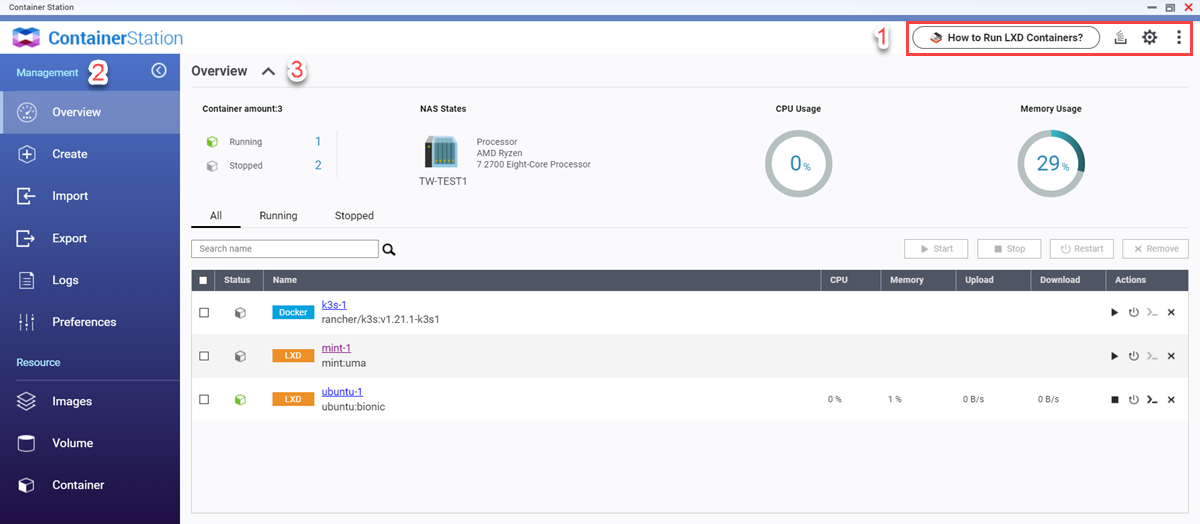Click power icon in ubuntu-1 row

(1134, 399)
